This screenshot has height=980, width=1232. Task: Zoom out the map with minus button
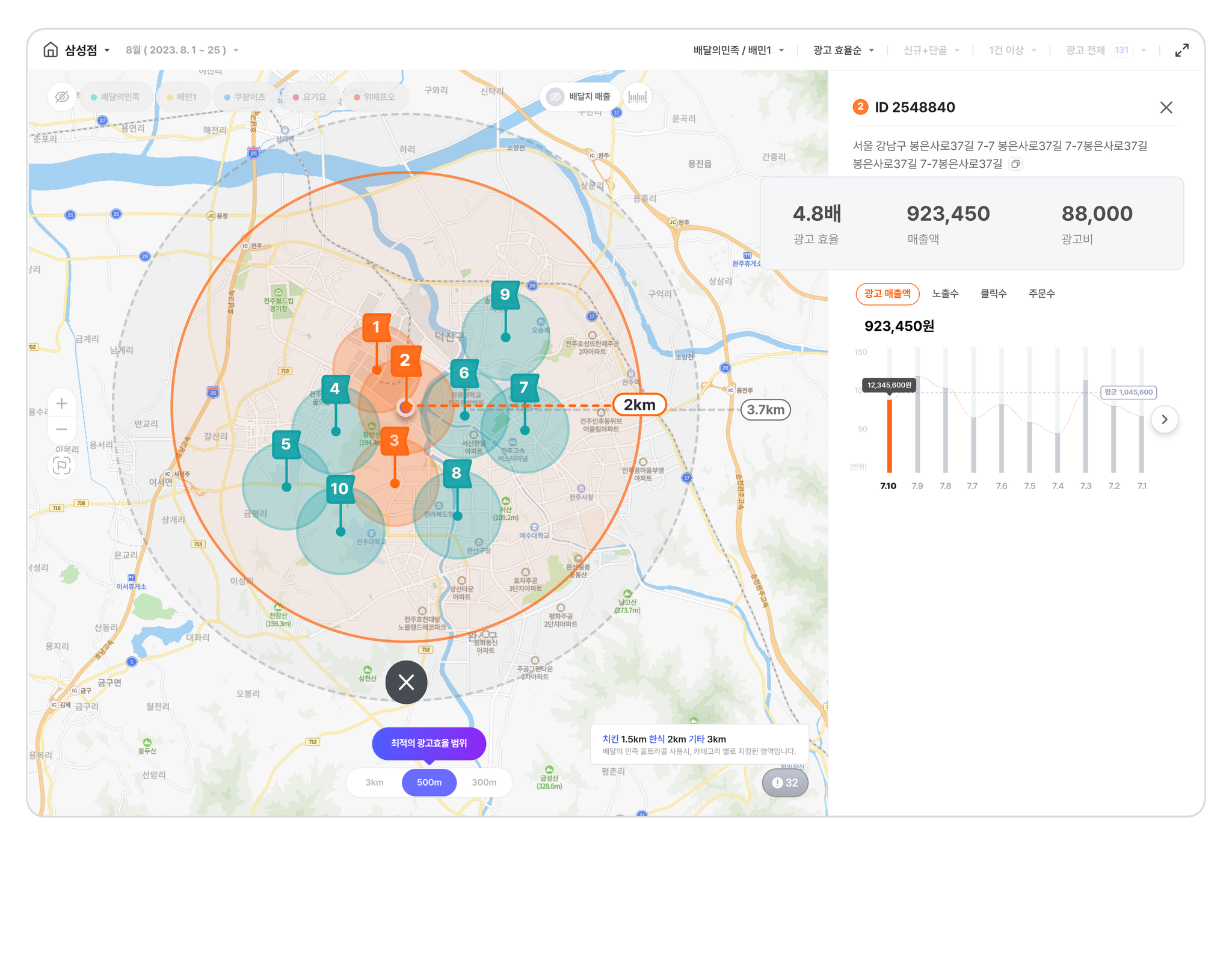61,430
